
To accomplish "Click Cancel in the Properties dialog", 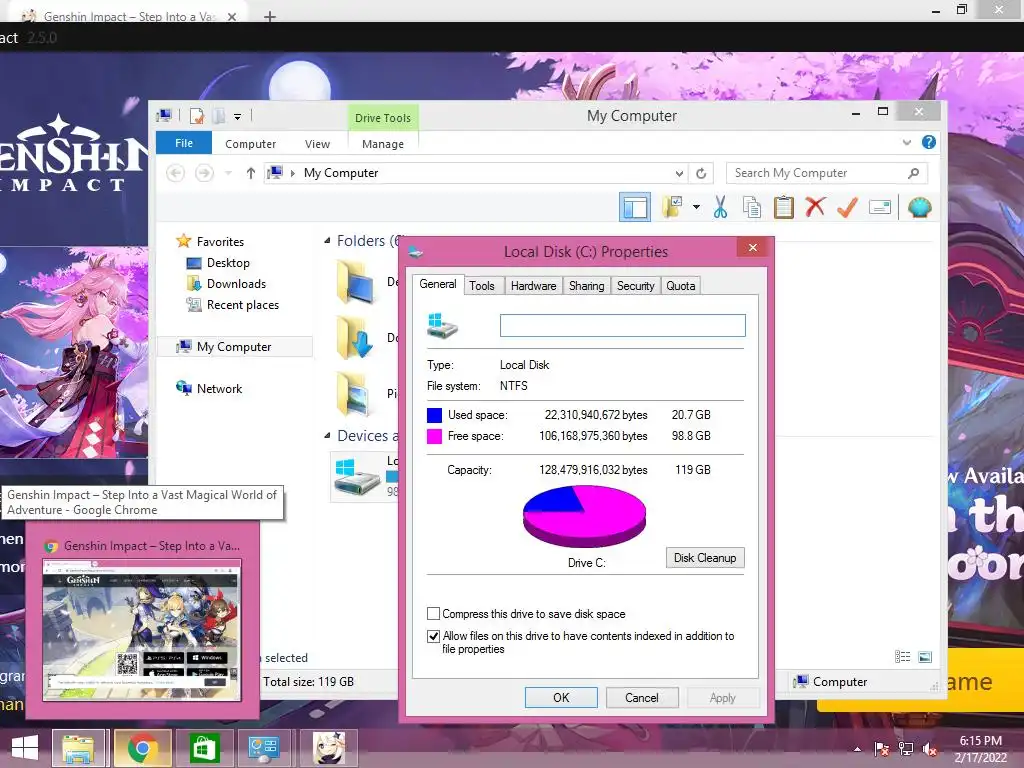I will click(x=642, y=697).
